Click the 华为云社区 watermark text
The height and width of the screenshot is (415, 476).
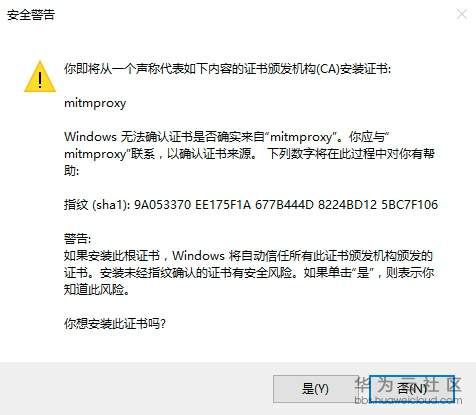click(x=408, y=385)
